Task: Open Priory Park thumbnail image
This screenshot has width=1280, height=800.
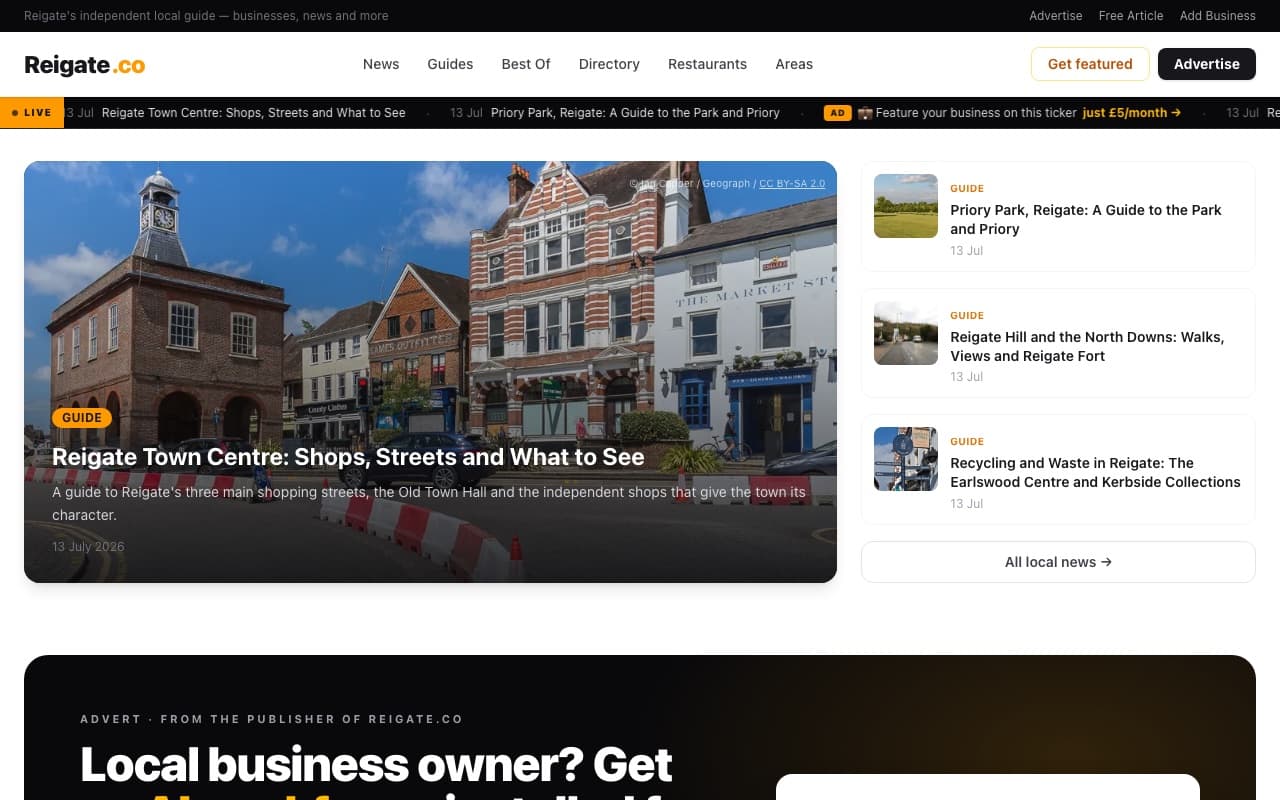Action: pos(906,206)
